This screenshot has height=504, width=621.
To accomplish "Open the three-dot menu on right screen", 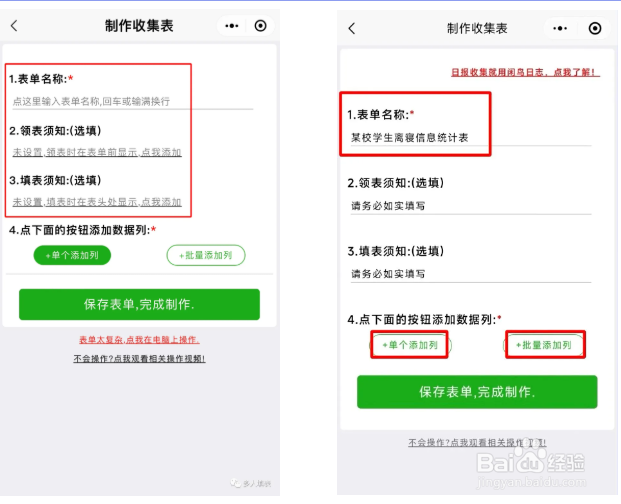I will [560, 29].
